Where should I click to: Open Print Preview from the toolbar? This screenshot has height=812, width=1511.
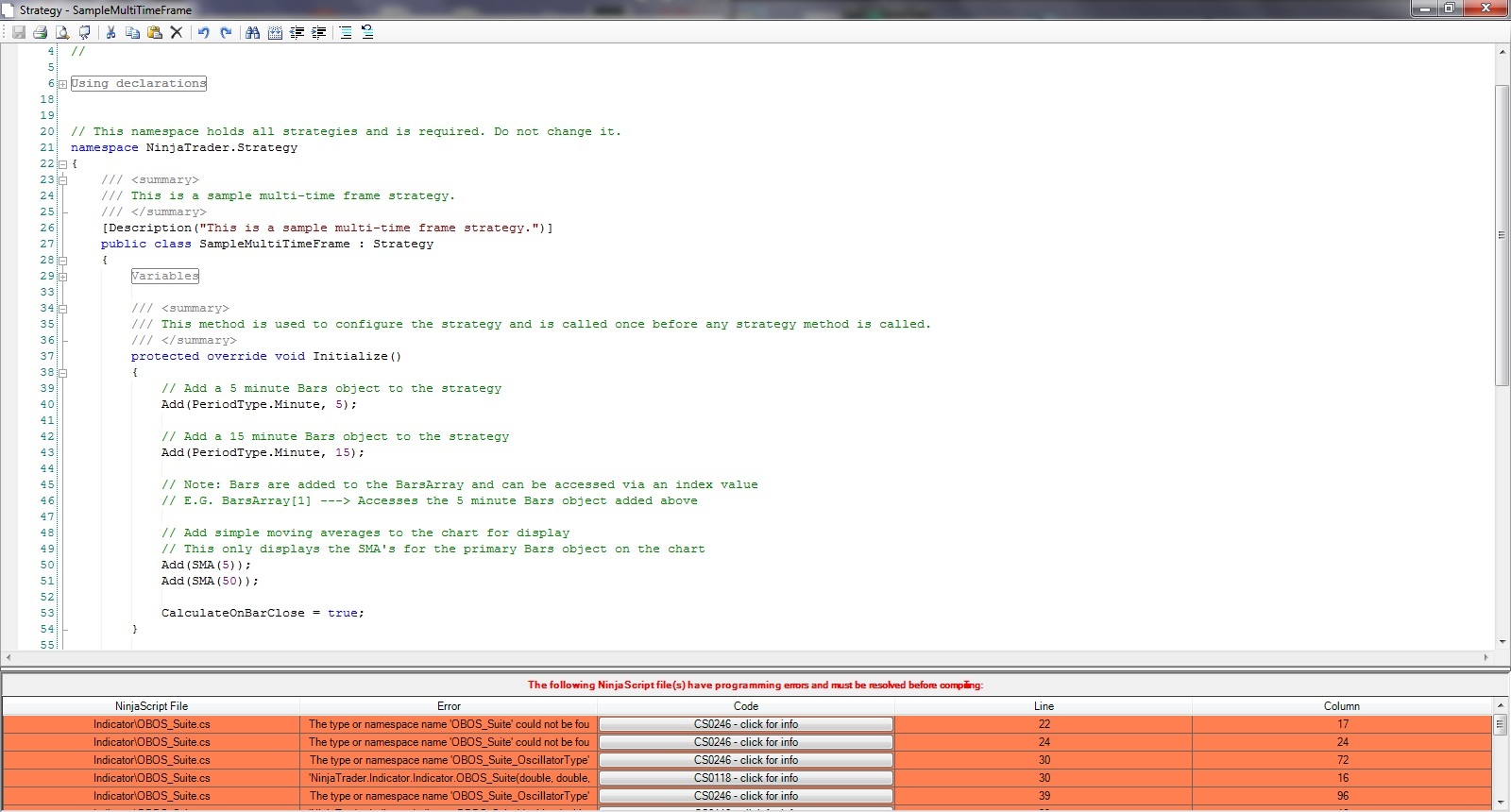point(62,32)
